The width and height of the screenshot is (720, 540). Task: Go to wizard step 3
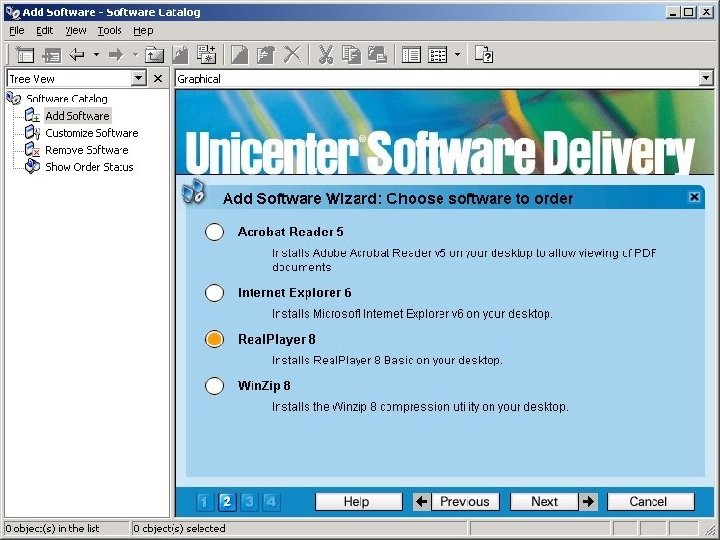coord(249,501)
